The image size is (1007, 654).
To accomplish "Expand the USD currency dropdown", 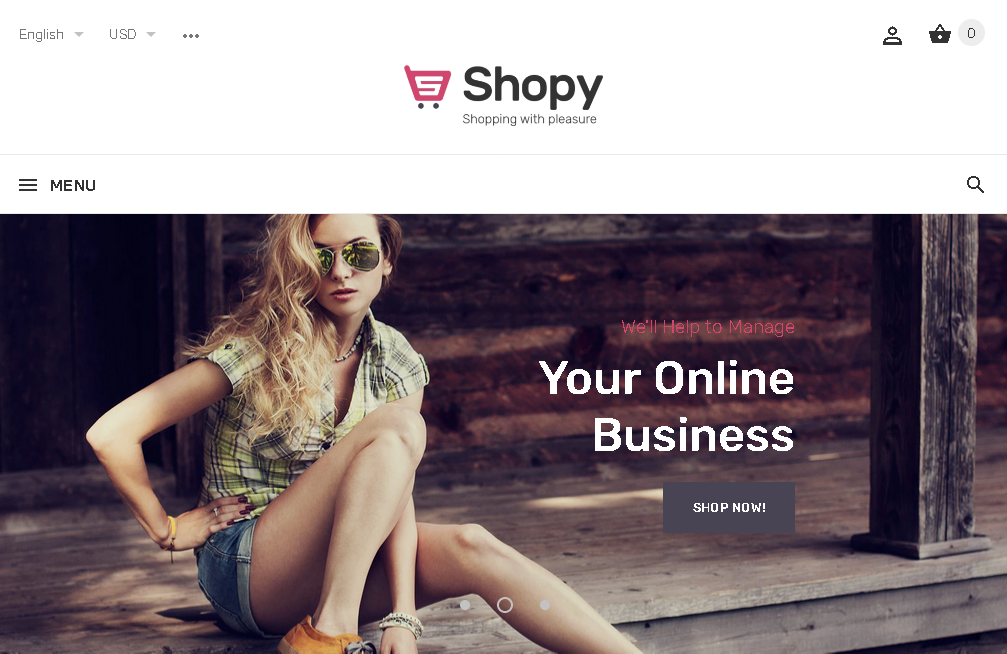I will pyautogui.click(x=132, y=34).
